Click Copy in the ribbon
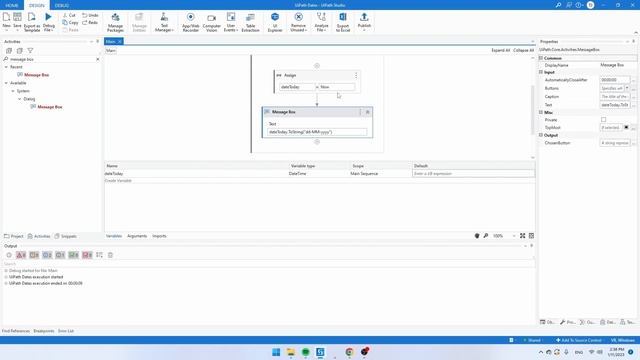640x360 pixels. (71, 22)
